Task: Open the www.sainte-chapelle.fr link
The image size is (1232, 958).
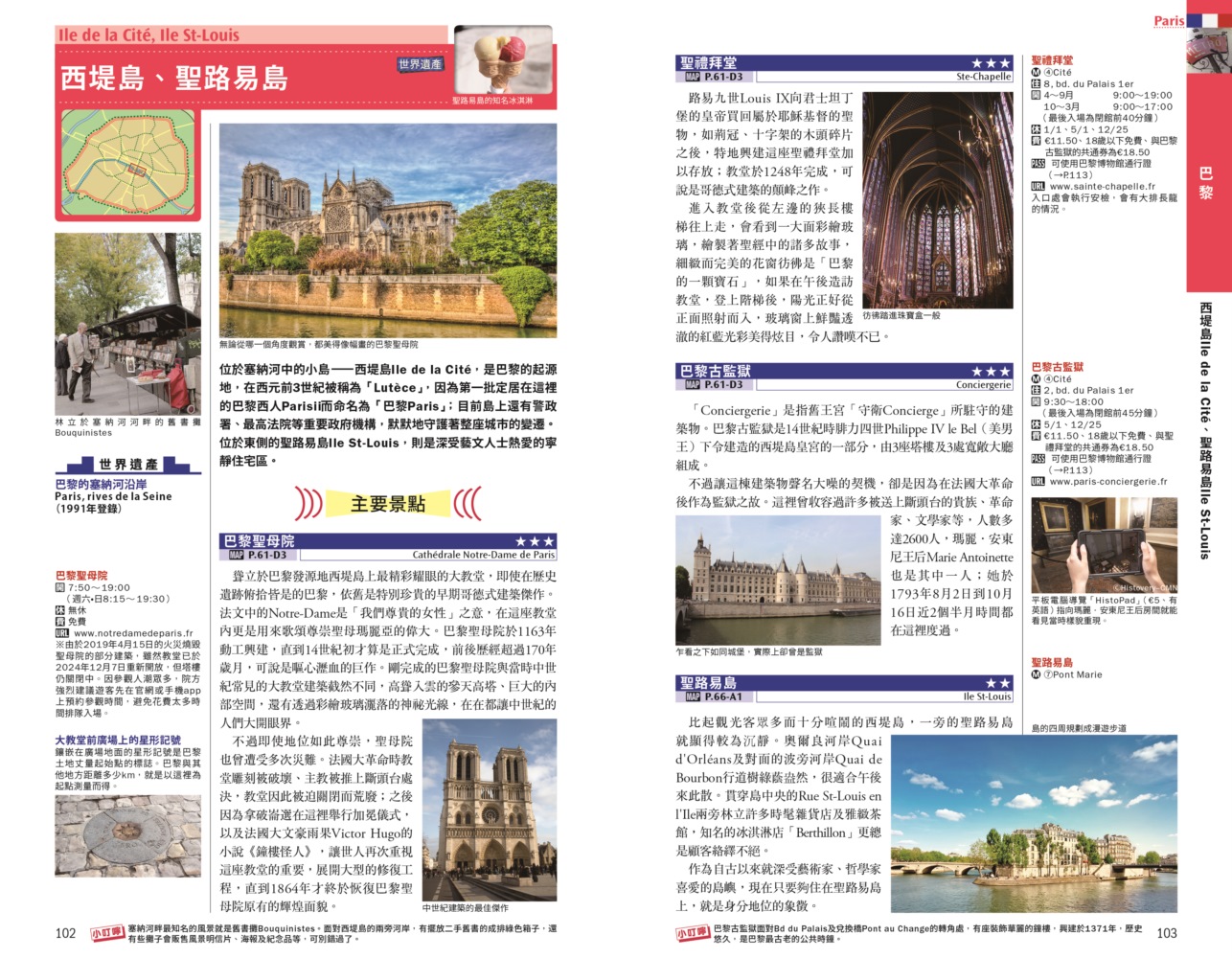Action: coord(1102,187)
